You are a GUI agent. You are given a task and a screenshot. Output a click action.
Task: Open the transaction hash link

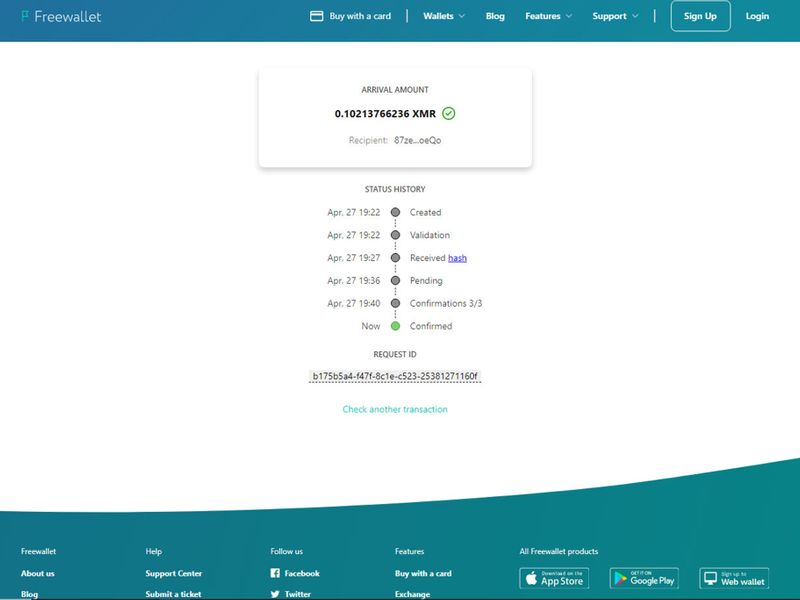tap(457, 258)
